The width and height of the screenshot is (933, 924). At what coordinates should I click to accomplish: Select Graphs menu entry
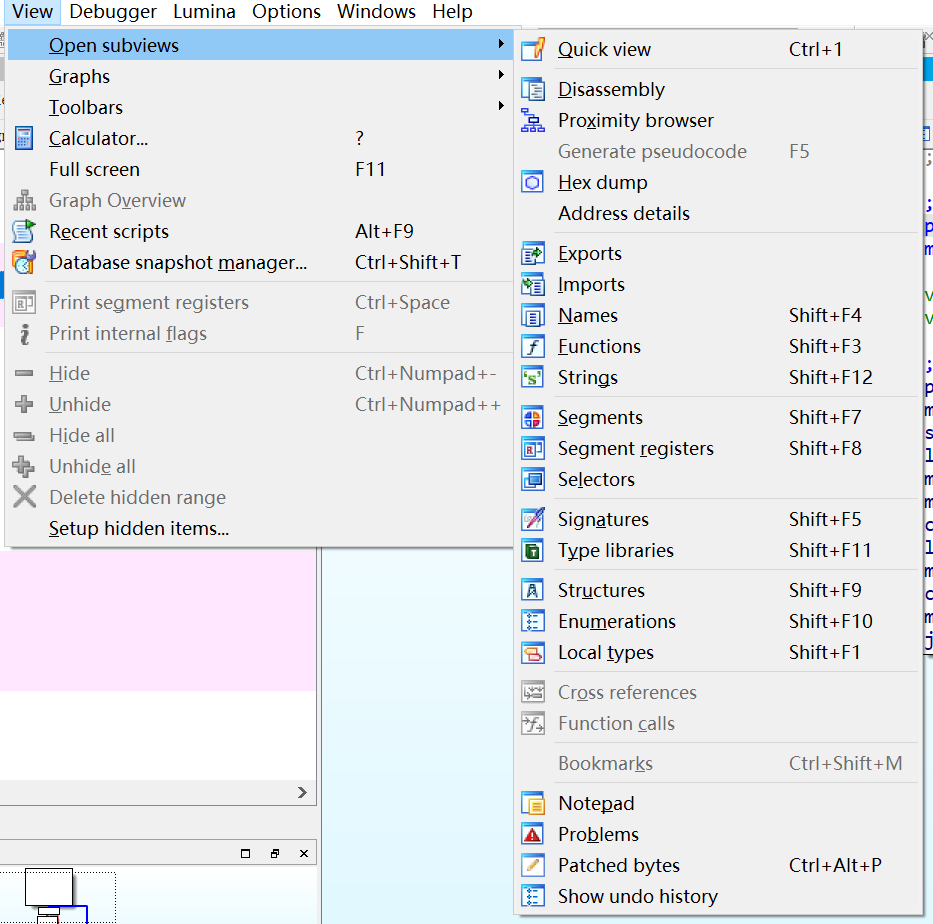tap(261, 76)
